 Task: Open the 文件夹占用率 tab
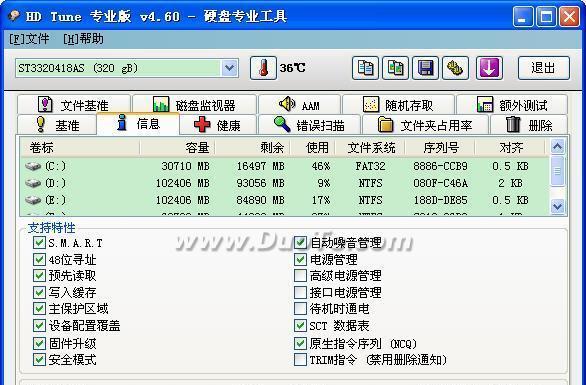425,125
